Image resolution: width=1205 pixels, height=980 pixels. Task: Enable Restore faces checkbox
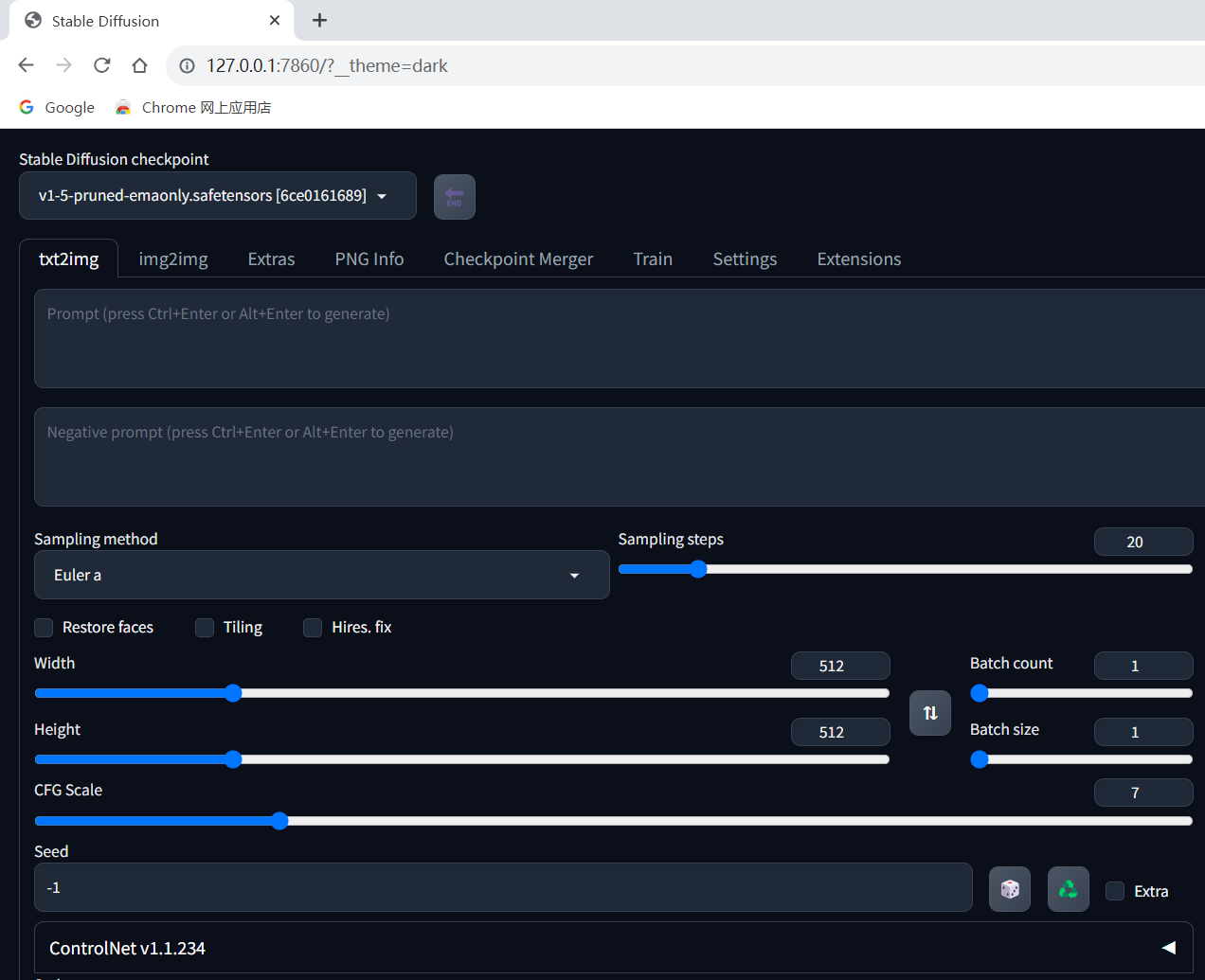coord(44,628)
